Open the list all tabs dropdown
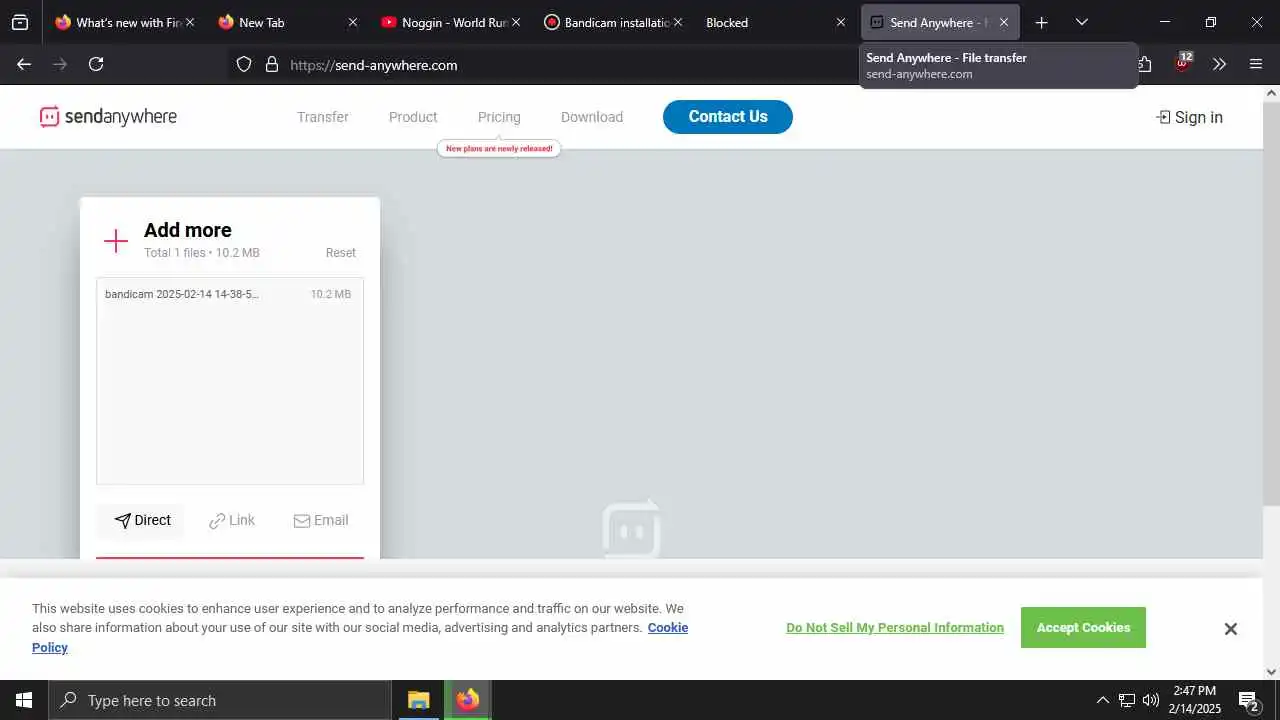This screenshot has width=1280, height=720. point(1081,22)
